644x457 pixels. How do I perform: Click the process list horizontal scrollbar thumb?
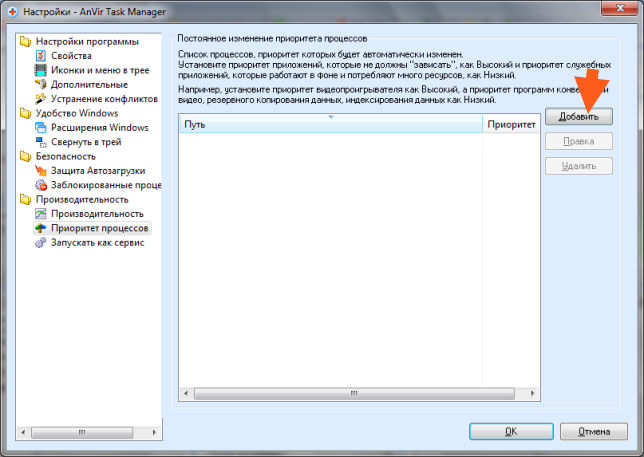[x=354, y=393]
